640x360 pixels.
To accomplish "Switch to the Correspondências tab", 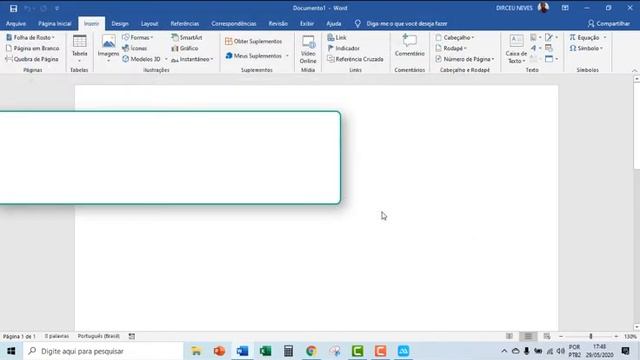I will (233, 24).
